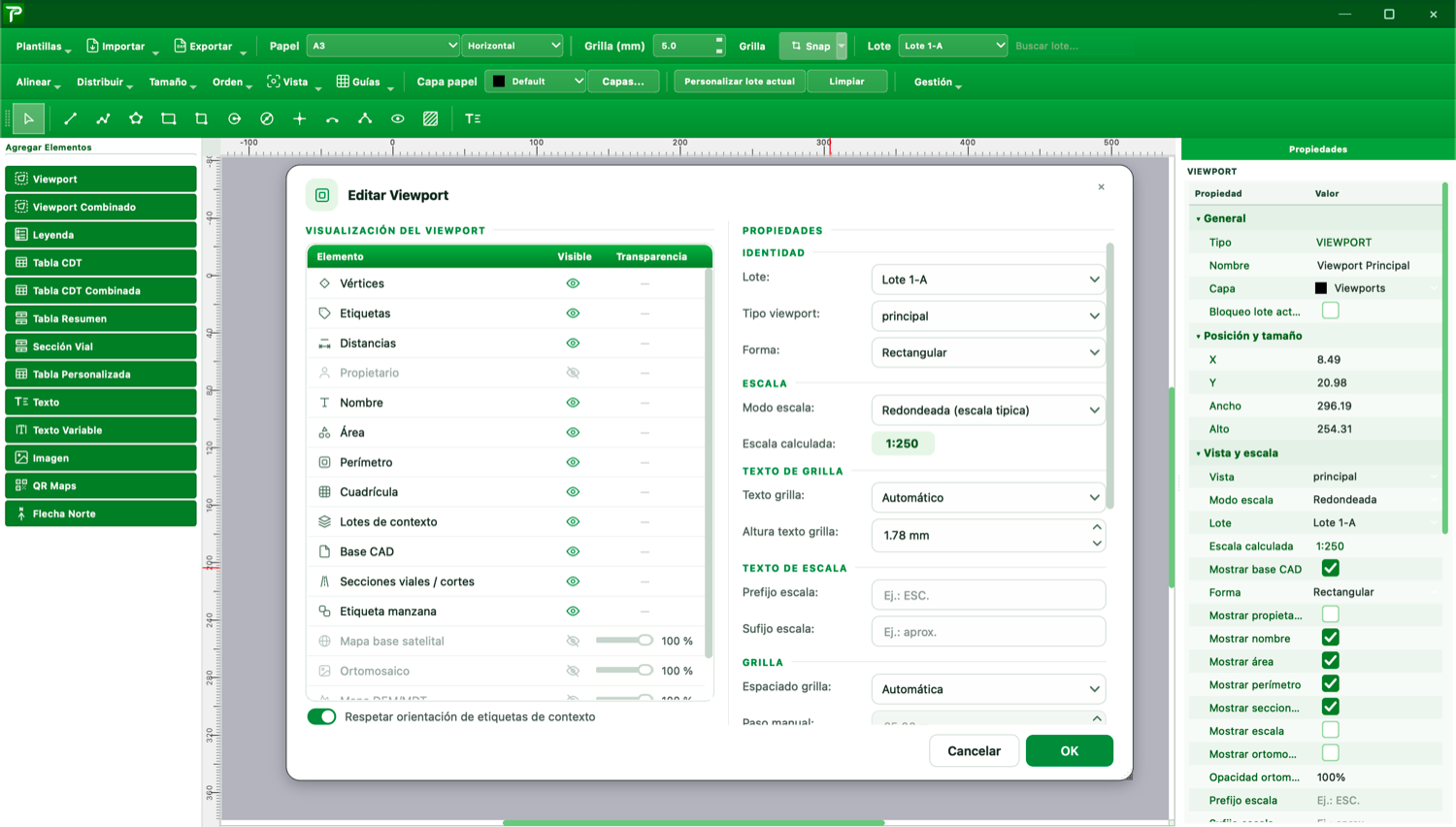Select the line drawing tool
Image resolution: width=1456 pixels, height=827 pixels.
click(70, 118)
